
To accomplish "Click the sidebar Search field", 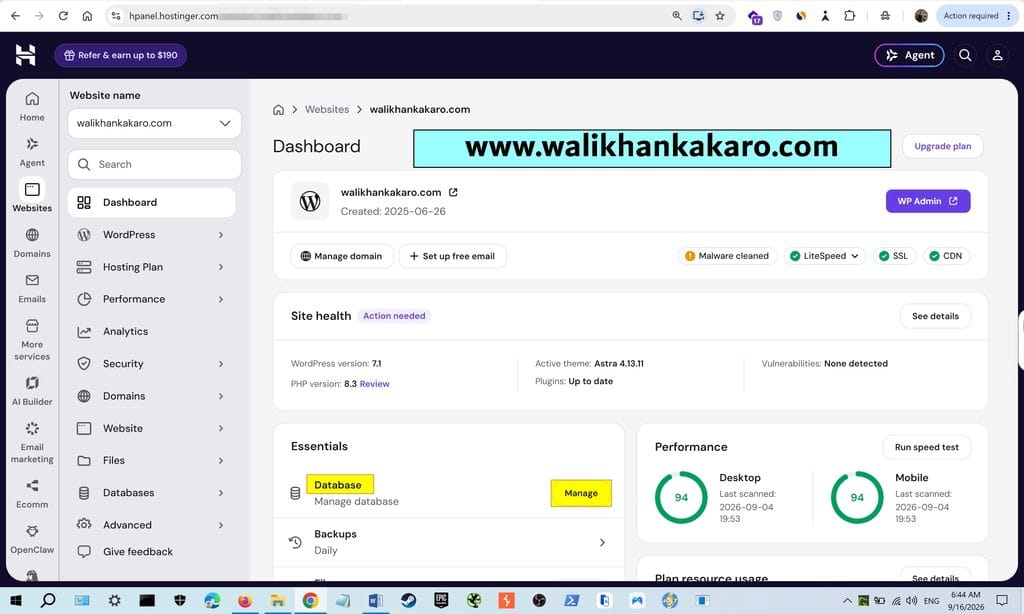I will click(x=155, y=165).
